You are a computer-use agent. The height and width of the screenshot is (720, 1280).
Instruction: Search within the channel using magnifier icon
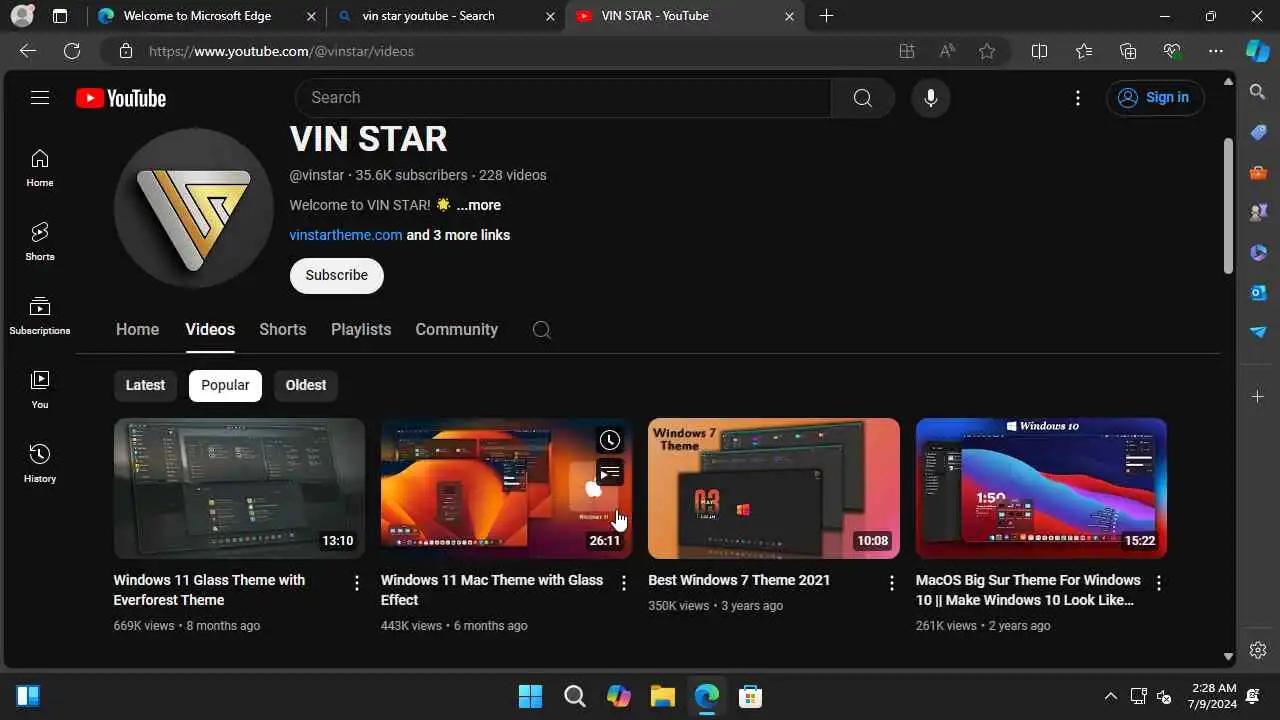(x=542, y=330)
